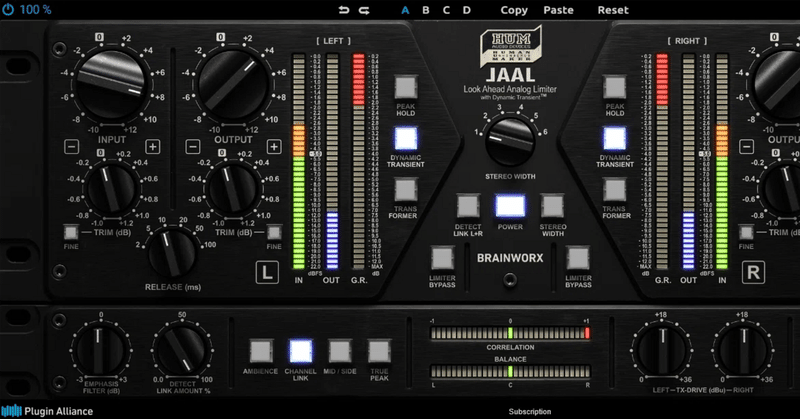The width and height of the screenshot is (800, 419).
Task: Click the HUM Audio Devices logo
Action: (x=510, y=47)
